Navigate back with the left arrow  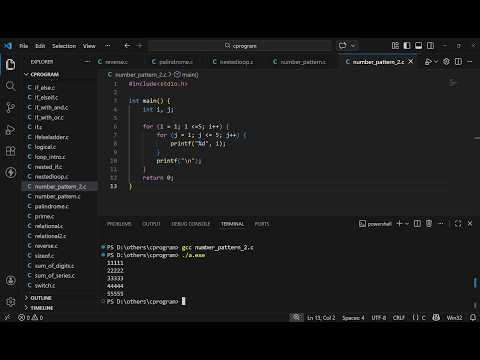tap(127, 46)
